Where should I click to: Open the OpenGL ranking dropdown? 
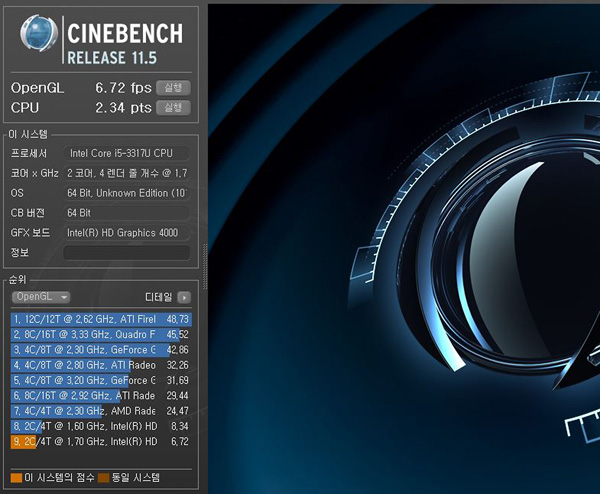click(41, 297)
